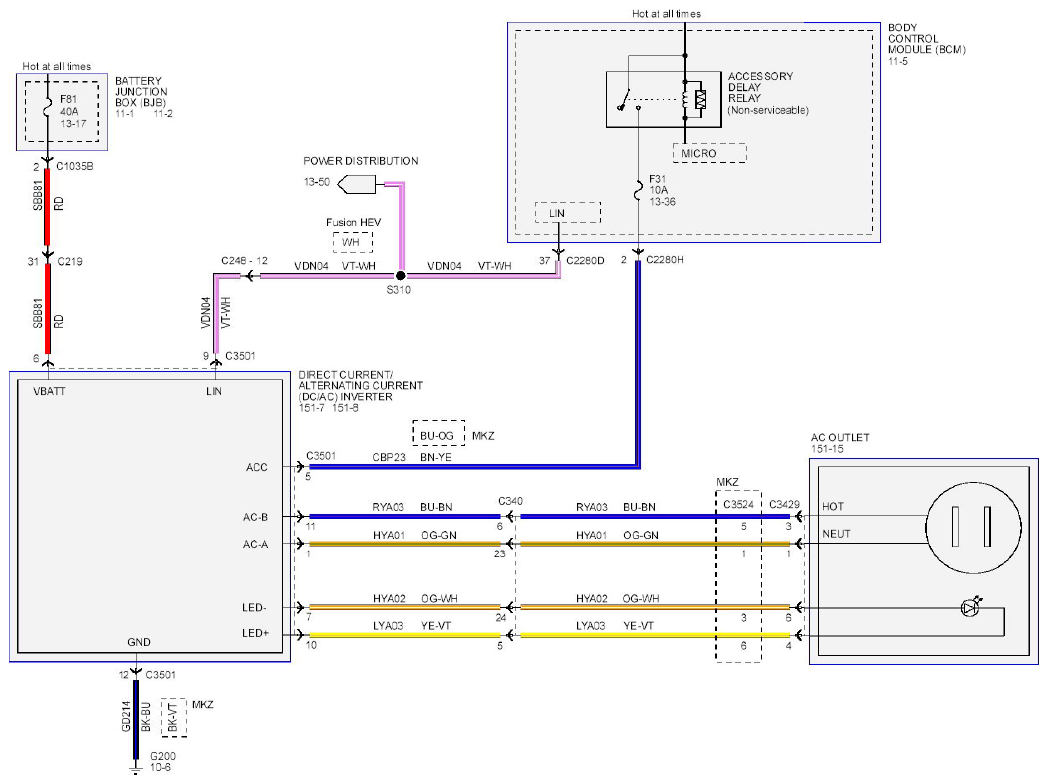
Task: Click the VBATT pin label
Action: pyautogui.click(x=49, y=391)
